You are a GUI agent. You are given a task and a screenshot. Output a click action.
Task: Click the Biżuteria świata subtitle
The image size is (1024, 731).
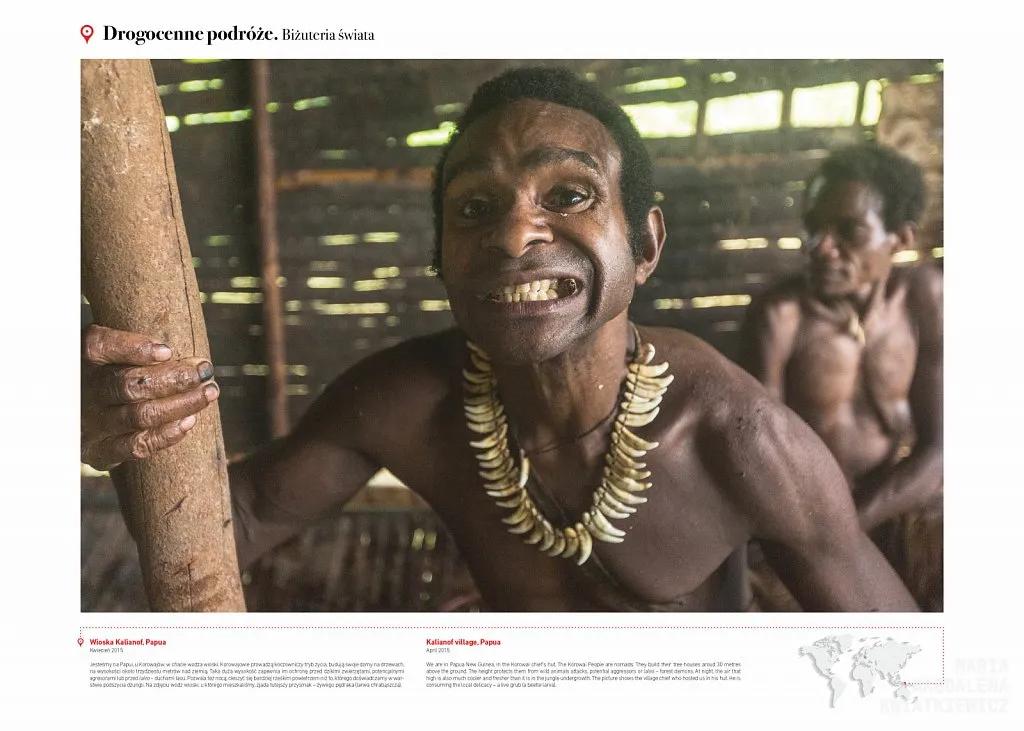(x=328, y=35)
